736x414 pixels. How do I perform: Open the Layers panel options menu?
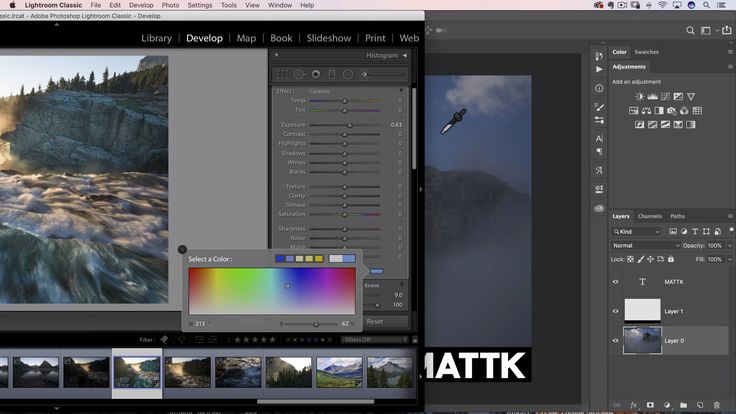click(730, 216)
